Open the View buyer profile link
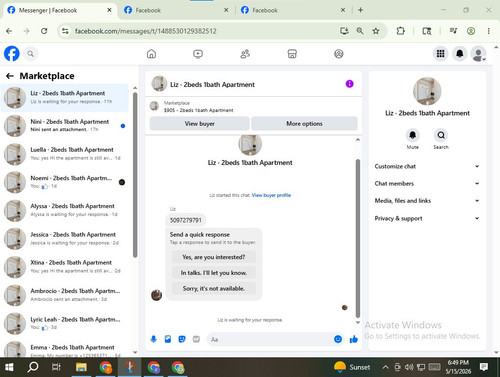Screen dimensions: 500x377 click(271, 195)
